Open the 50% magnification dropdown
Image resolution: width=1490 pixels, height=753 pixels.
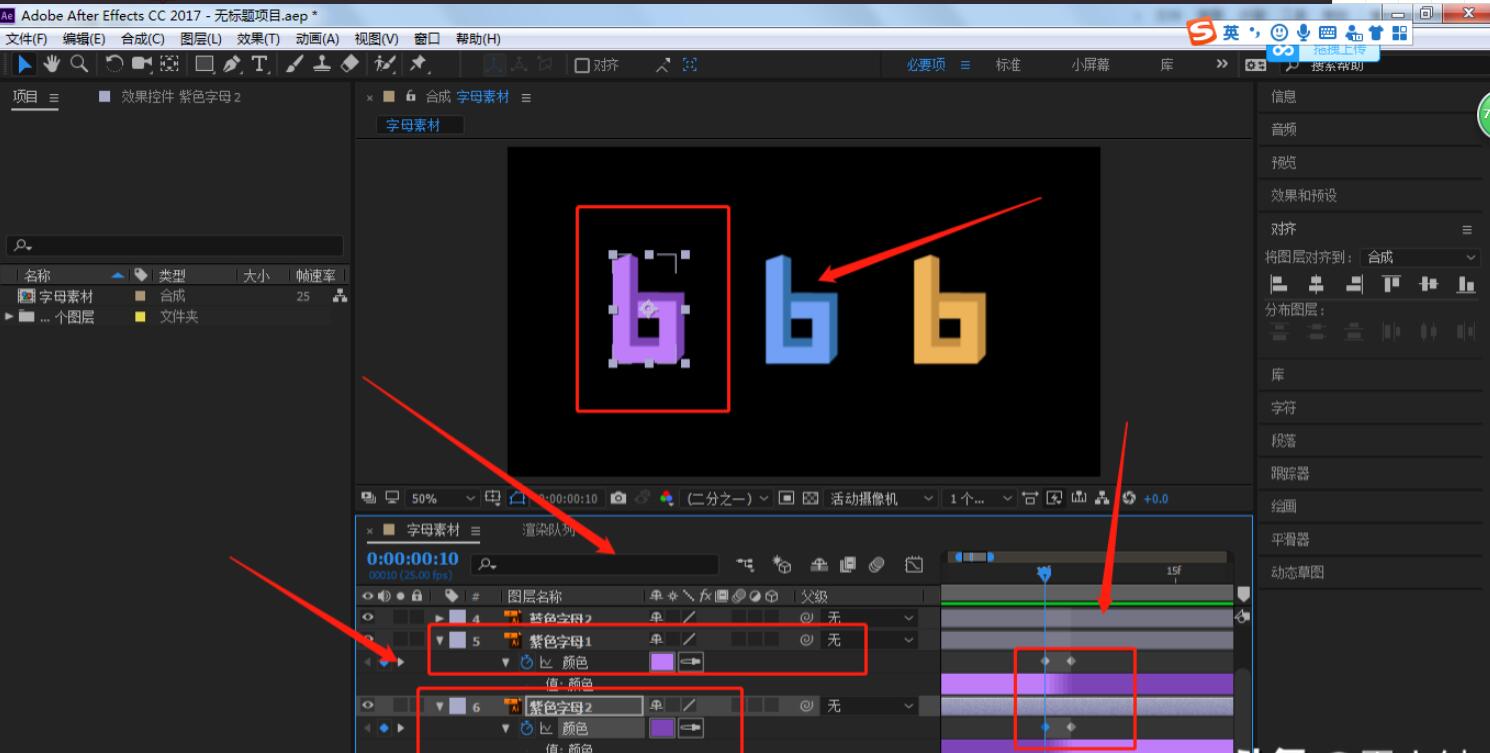[x=444, y=498]
